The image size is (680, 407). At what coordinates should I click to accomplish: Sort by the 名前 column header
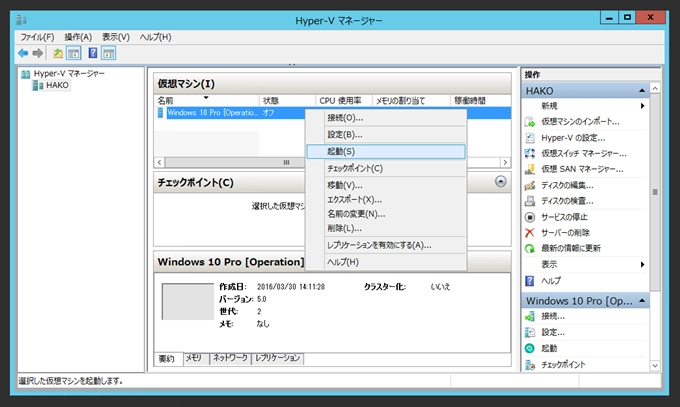click(207, 101)
